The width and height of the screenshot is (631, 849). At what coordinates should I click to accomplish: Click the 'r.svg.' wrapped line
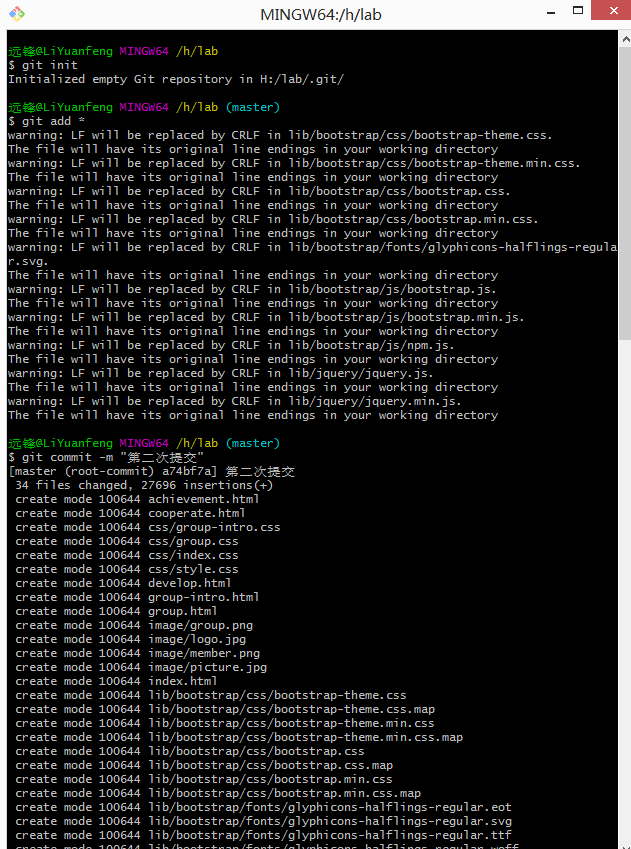pos(29,261)
